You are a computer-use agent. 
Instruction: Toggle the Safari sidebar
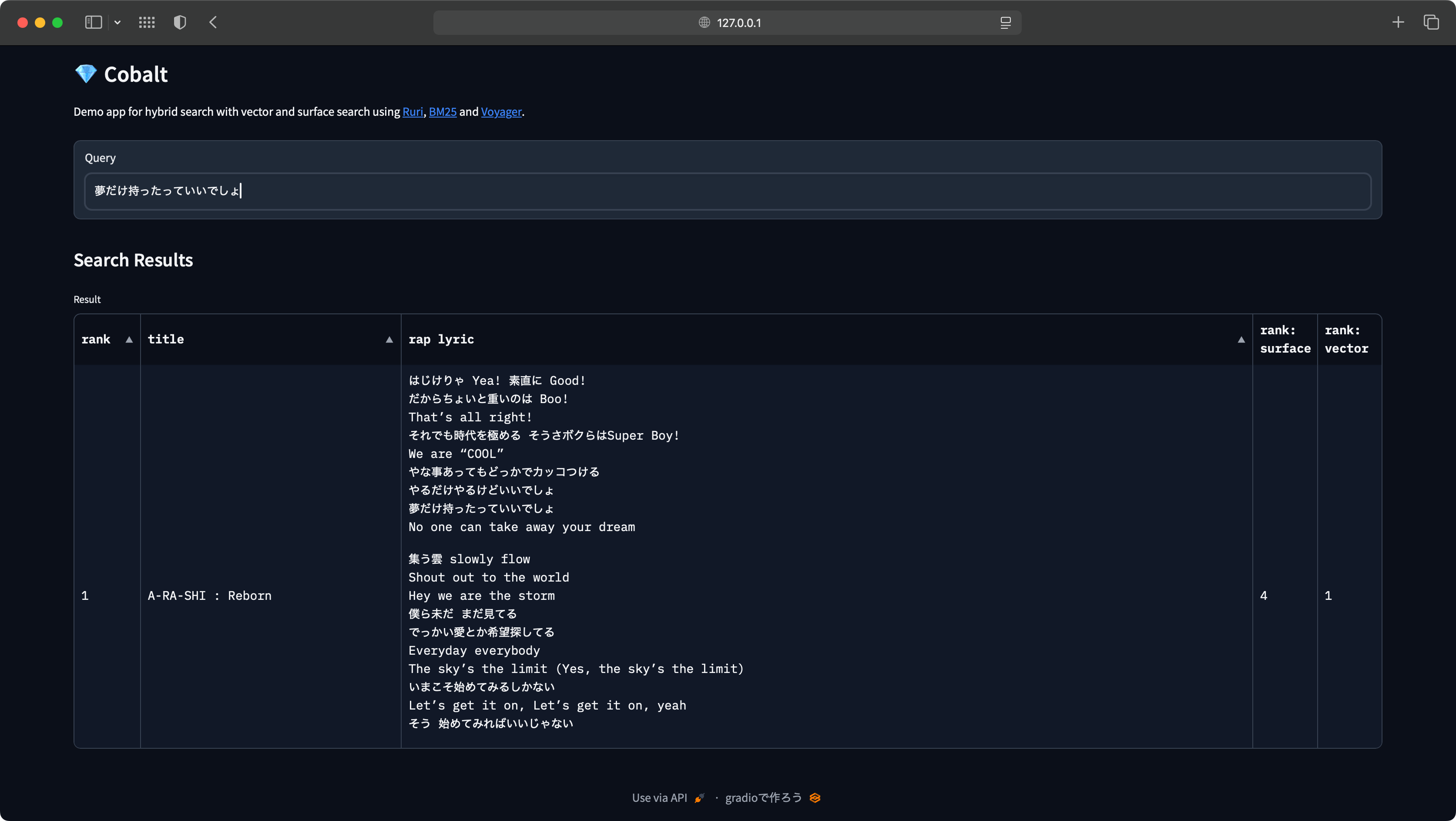pos(93,23)
